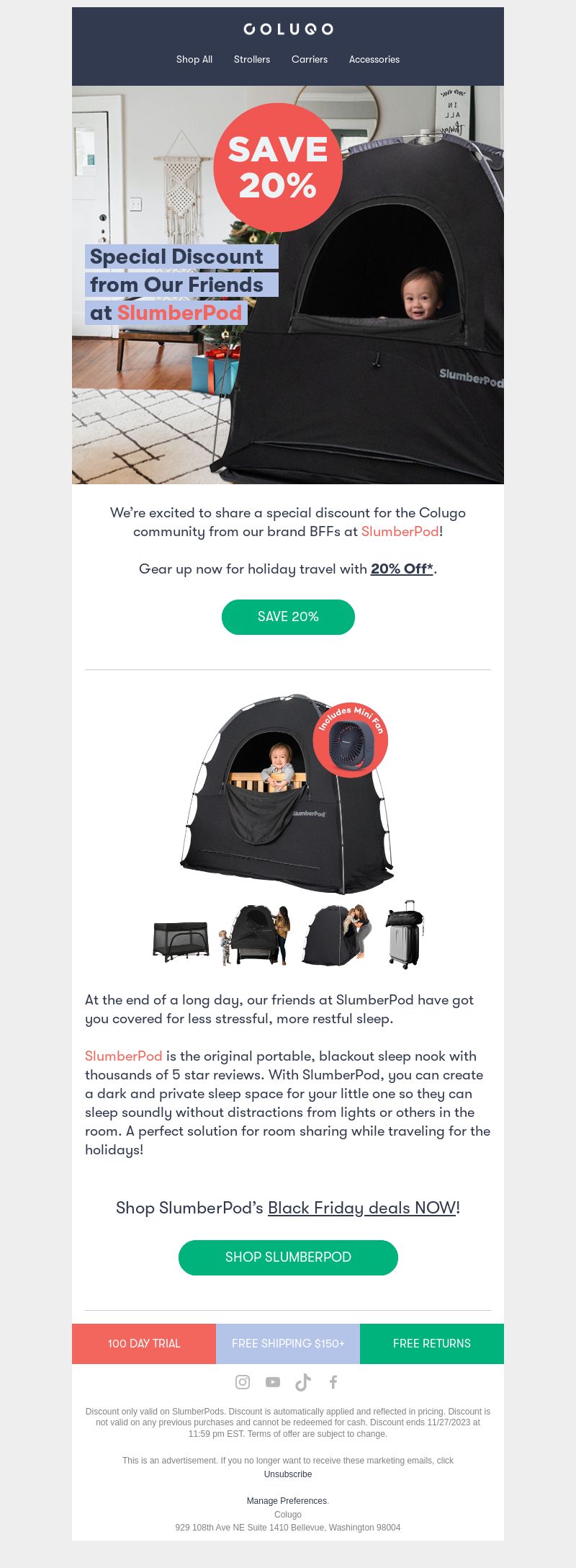The width and height of the screenshot is (576, 1568).
Task: Click the green SAVE 20% button
Action: [x=288, y=617]
